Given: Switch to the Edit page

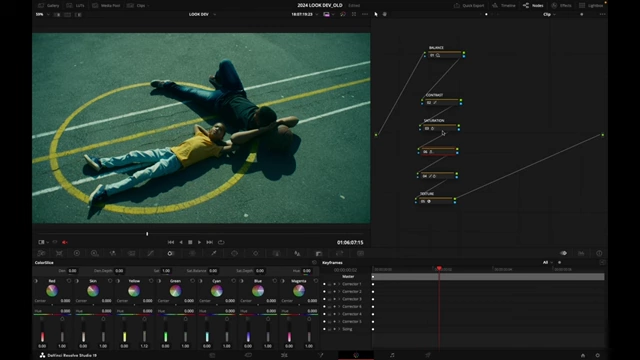Looking at the screenshot, I should click(x=284, y=355).
